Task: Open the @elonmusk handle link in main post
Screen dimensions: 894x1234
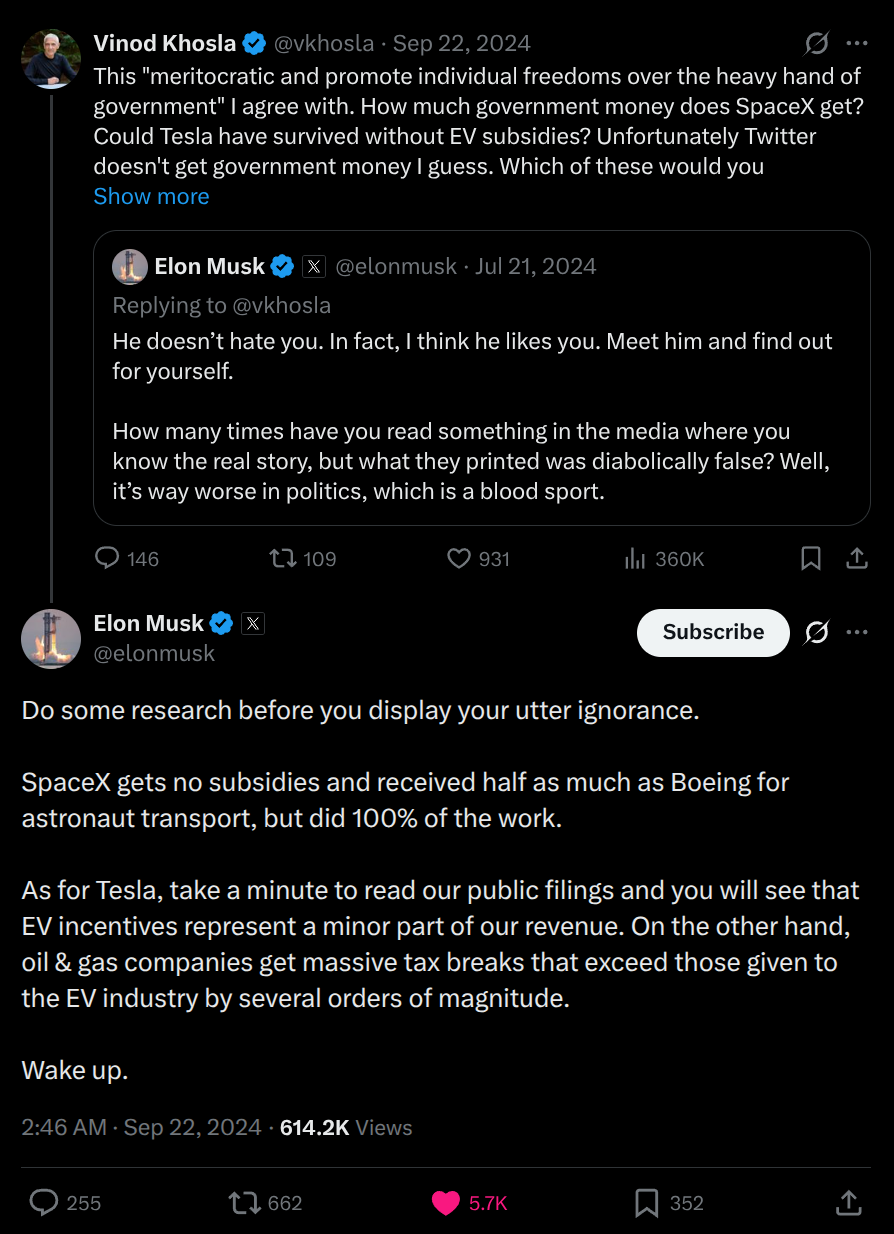Action: (154, 654)
